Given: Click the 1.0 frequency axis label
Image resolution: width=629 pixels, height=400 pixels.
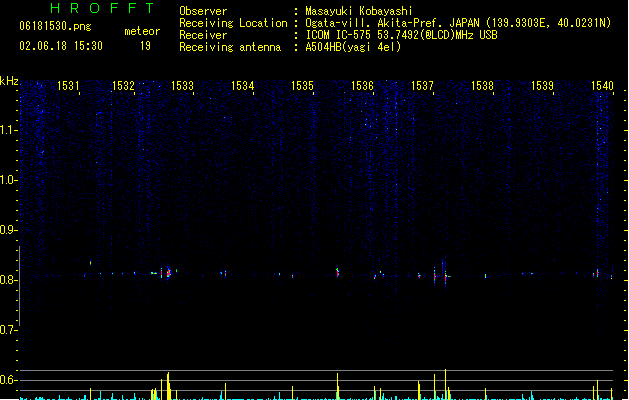Looking at the screenshot, I should point(8,180).
